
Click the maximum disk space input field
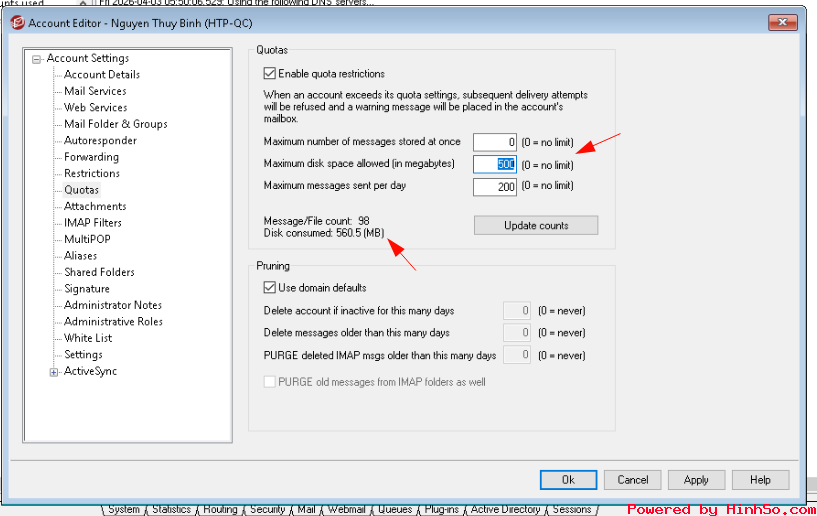(494, 164)
